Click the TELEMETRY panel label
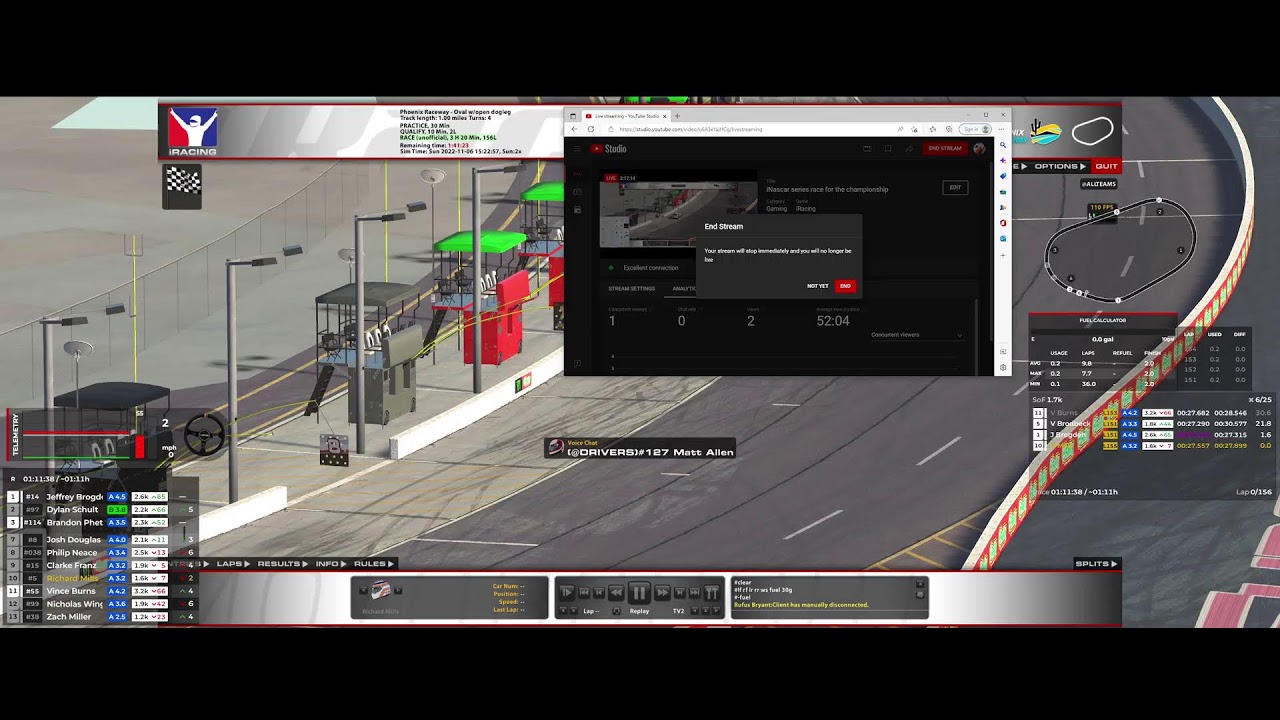 15,435
